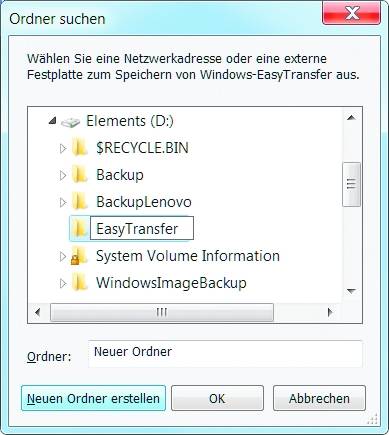This screenshot has width=389, height=435.
Task: Click the Ordner name input field
Action: (x=225, y=354)
